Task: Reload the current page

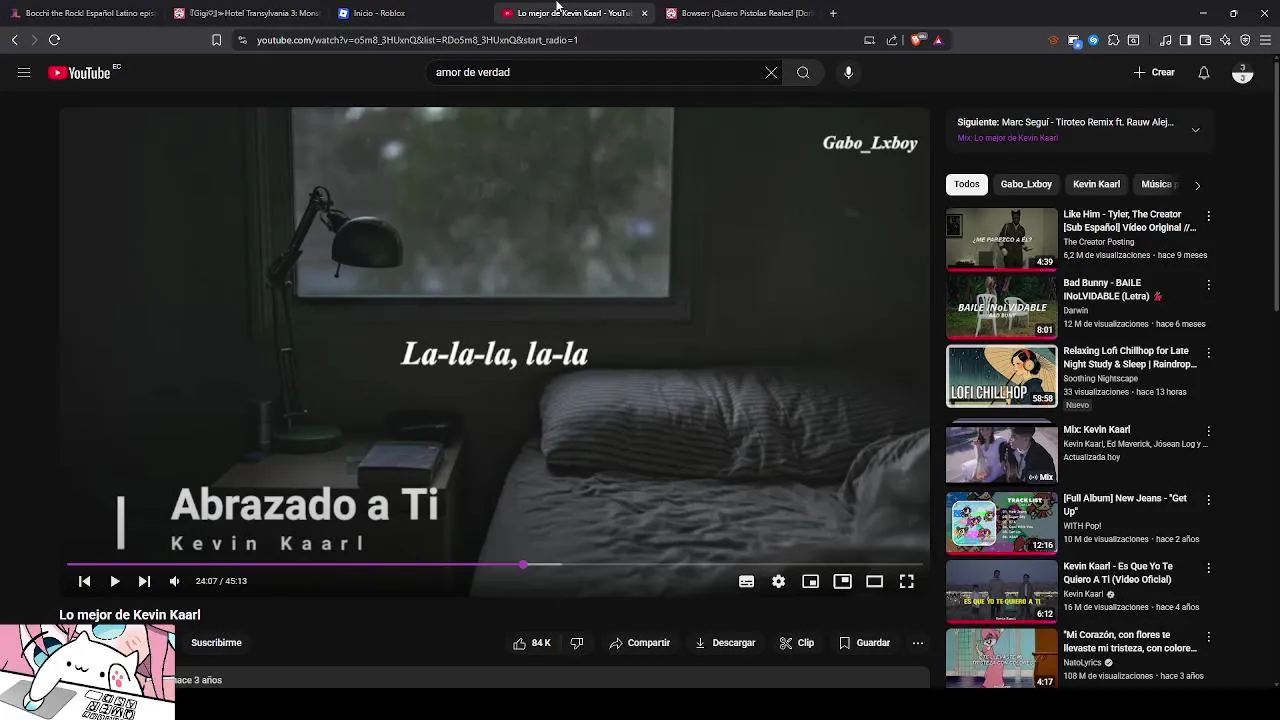Action: (54, 40)
